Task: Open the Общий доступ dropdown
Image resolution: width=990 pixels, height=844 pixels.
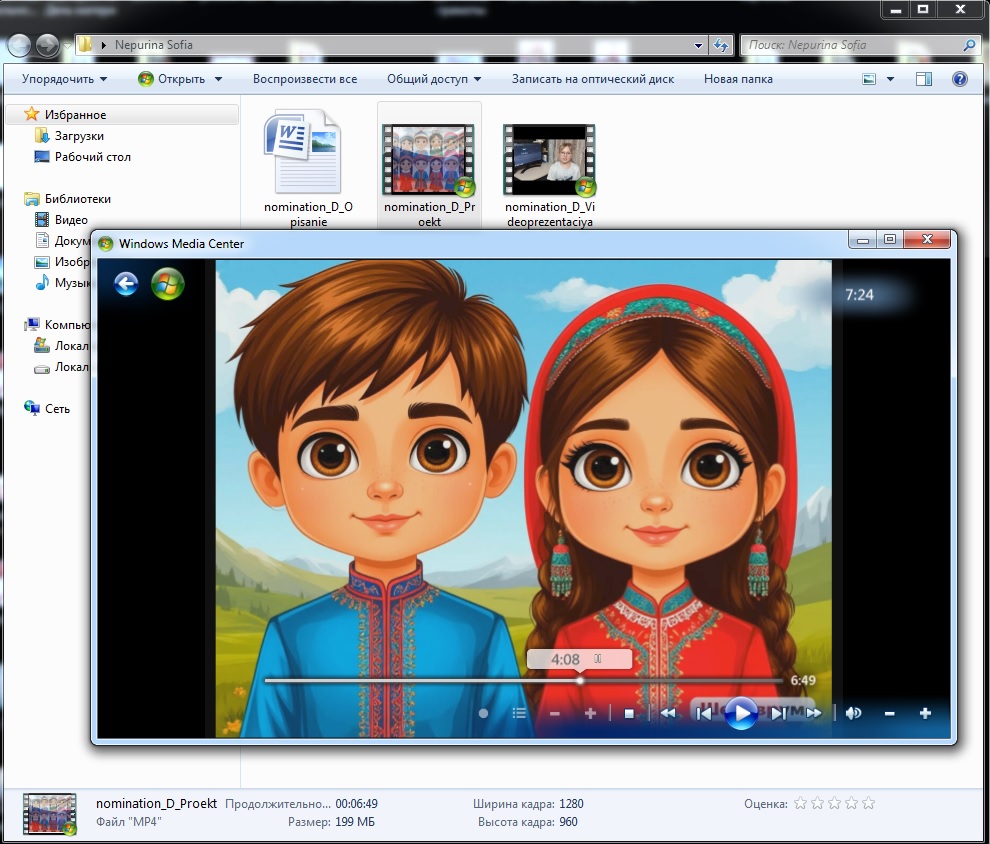Action: point(434,79)
